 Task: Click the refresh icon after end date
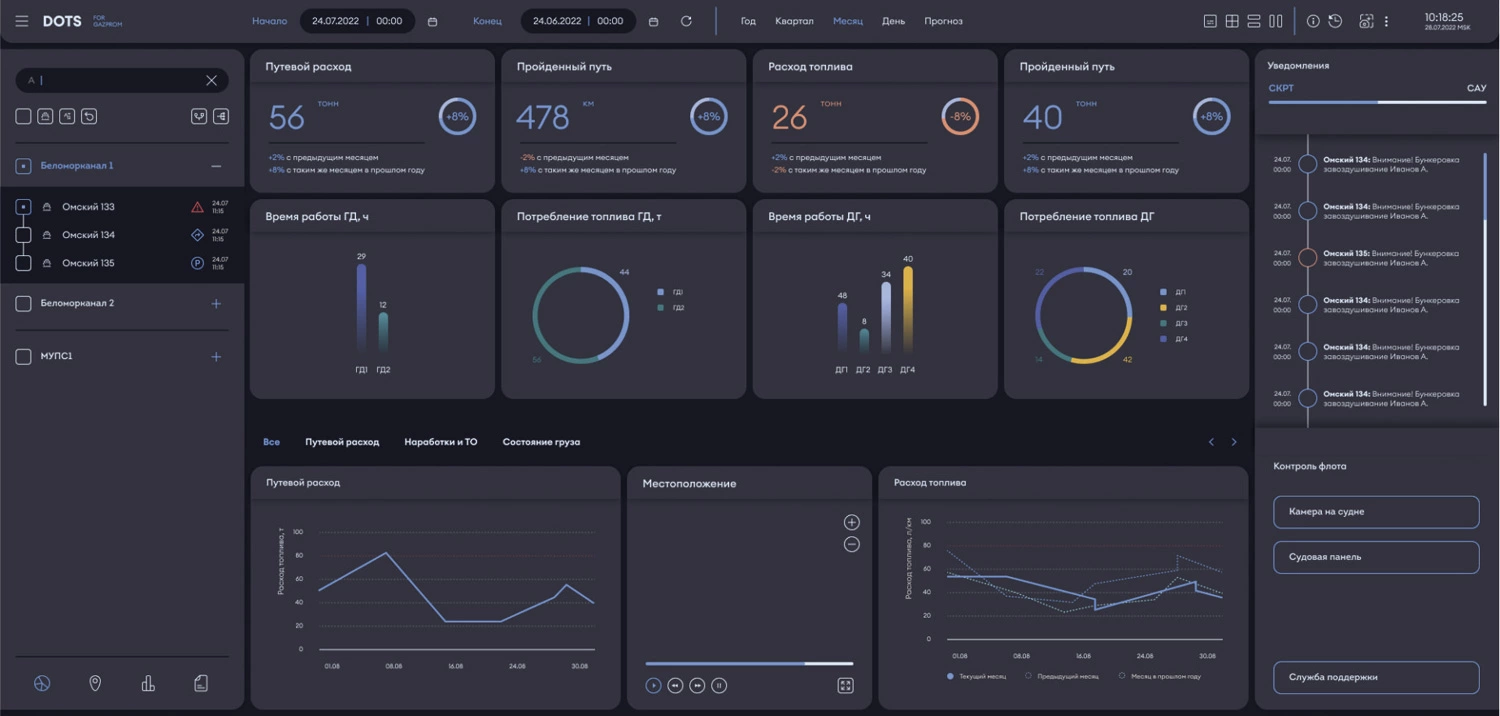685,21
